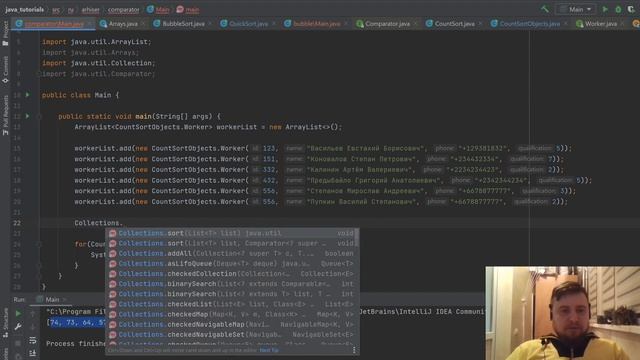Start debugging with the bug icon
This screenshot has height=360, width=640.
(618, 9)
